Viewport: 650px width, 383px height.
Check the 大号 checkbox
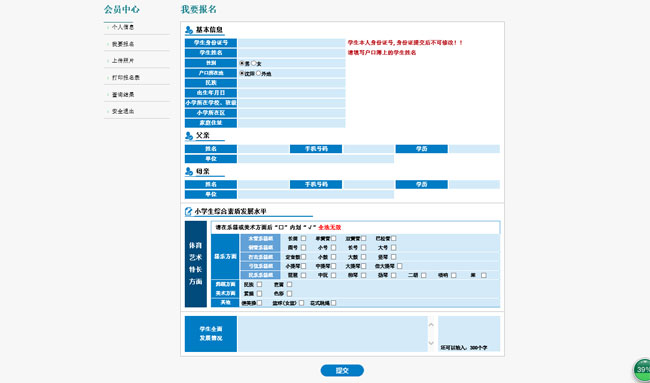pos(393,247)
